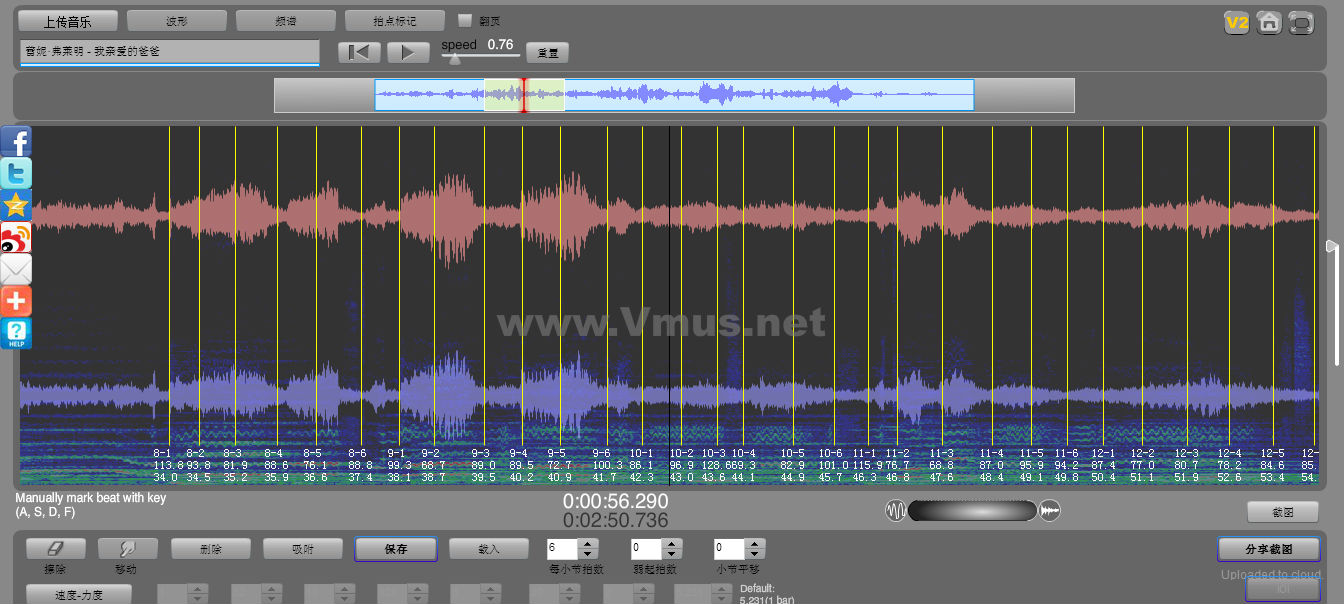Click the home icon at top right
This screenshot has width=1344, height=604.
[x=1269, y=22]
